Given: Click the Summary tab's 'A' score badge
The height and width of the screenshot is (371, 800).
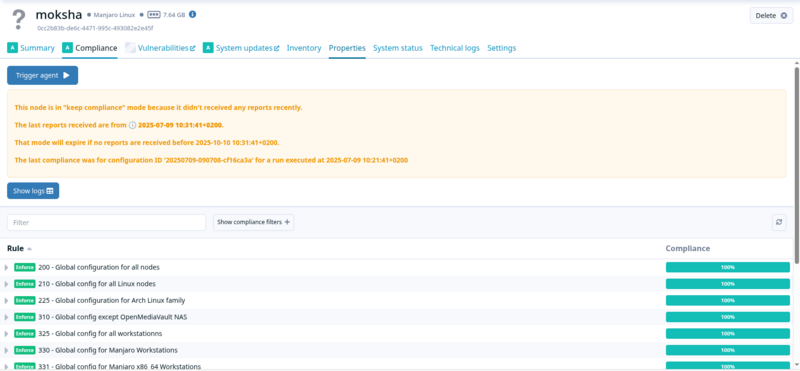Looking at the screenshot, I should 12,48.
